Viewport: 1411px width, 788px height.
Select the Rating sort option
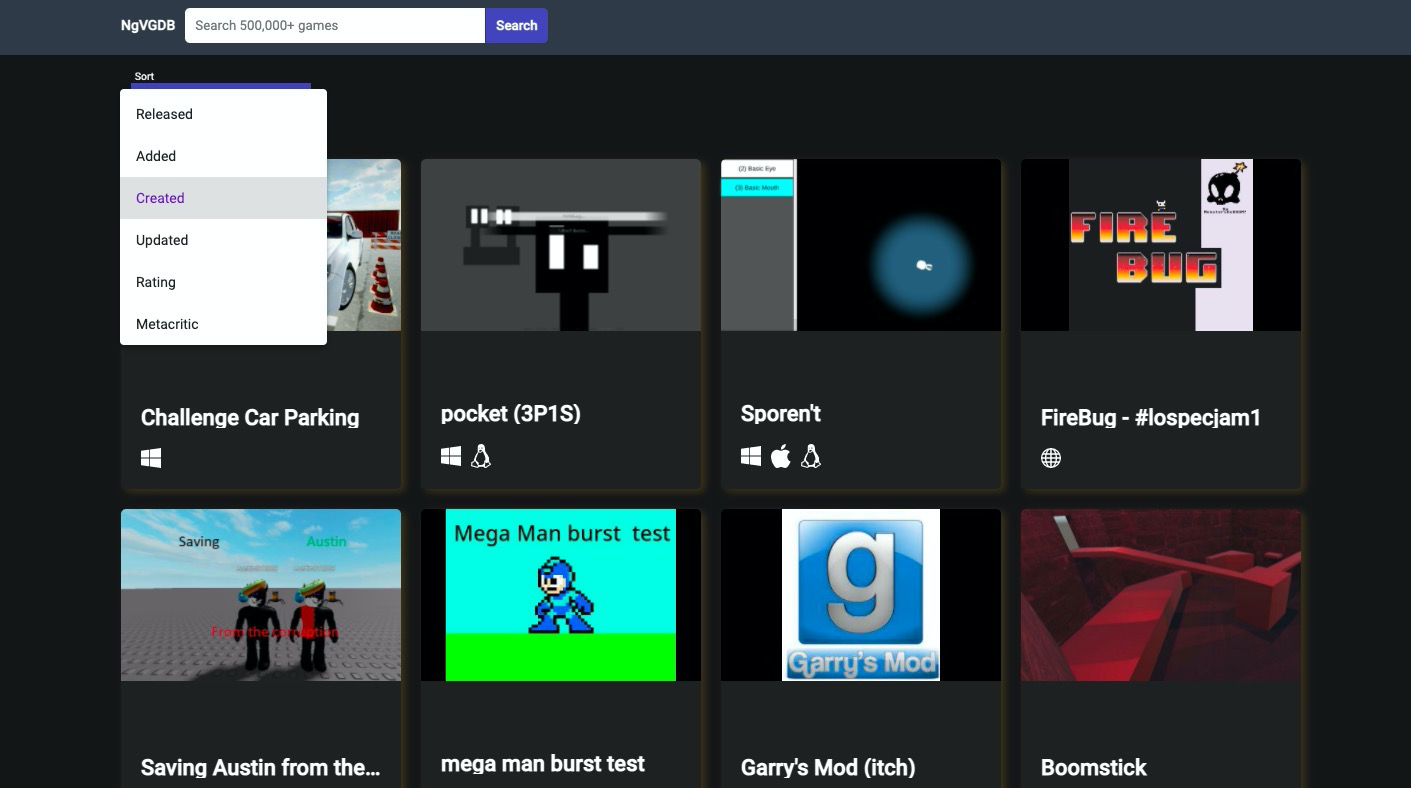156,282
